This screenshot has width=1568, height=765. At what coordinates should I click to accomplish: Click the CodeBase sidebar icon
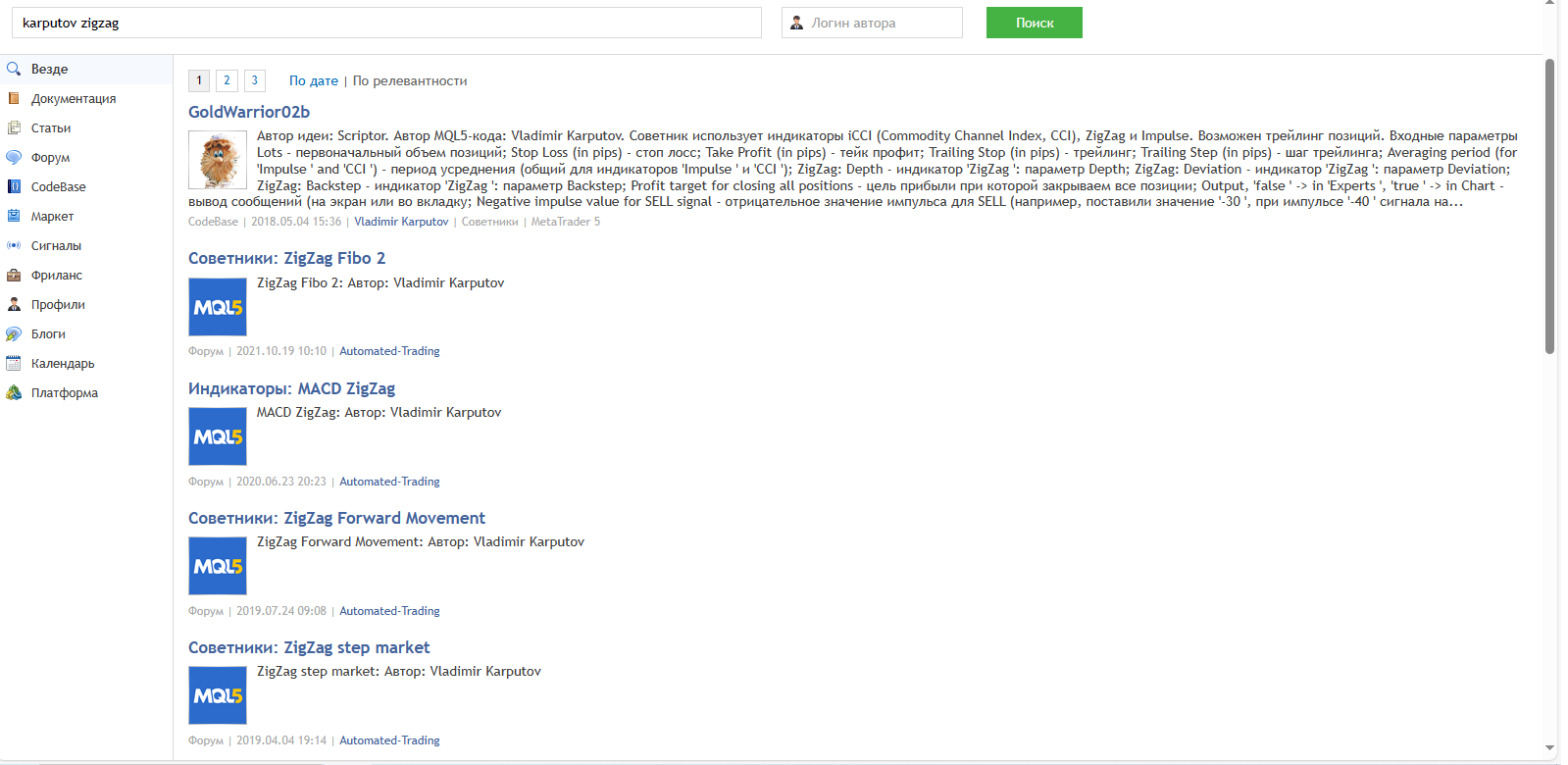14,186
